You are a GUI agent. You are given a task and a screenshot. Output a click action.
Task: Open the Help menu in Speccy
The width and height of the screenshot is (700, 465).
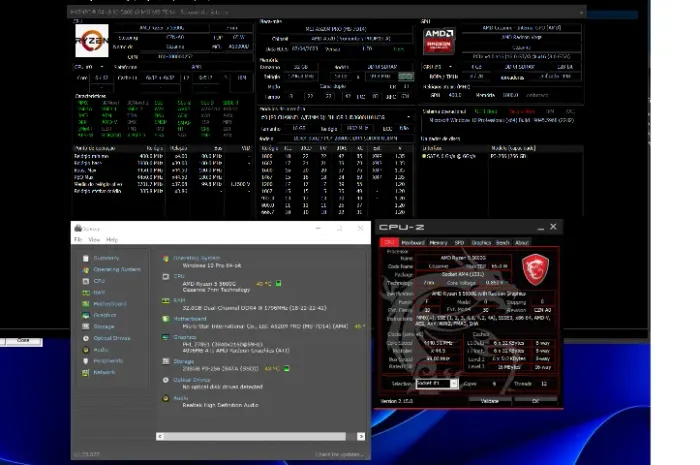point(112,240)
